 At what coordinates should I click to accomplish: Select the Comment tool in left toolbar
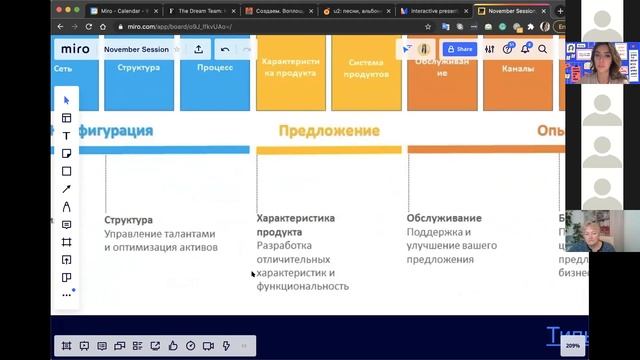coord(67,224)
